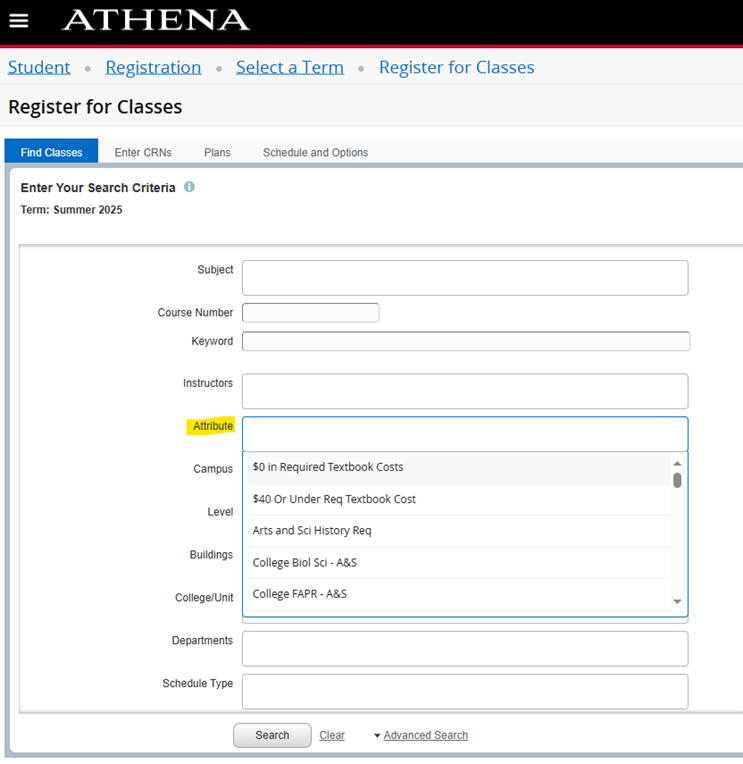The width and height of the screenshot is (743, 764).
Task: Go back to Select a Term
Action: [290, 67]
